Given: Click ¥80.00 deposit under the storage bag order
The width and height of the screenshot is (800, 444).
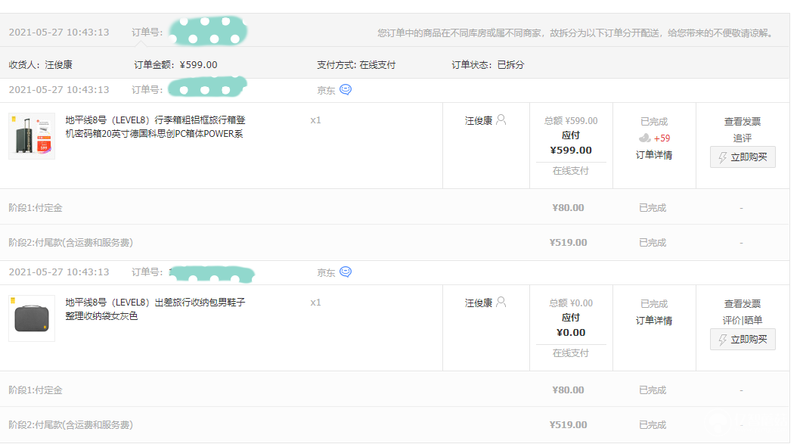Looking at the screenshot, I should pos(568,390).
